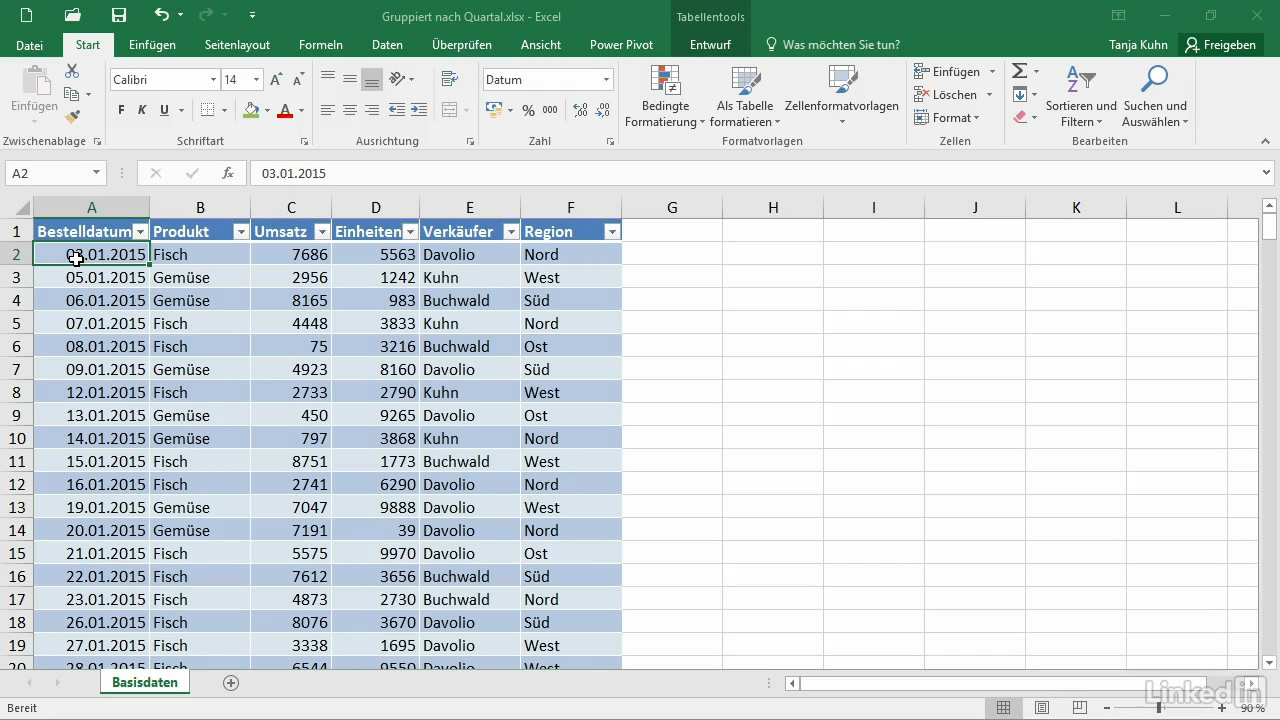Copy format with the Format Painter brush

(x=72, y=115)
